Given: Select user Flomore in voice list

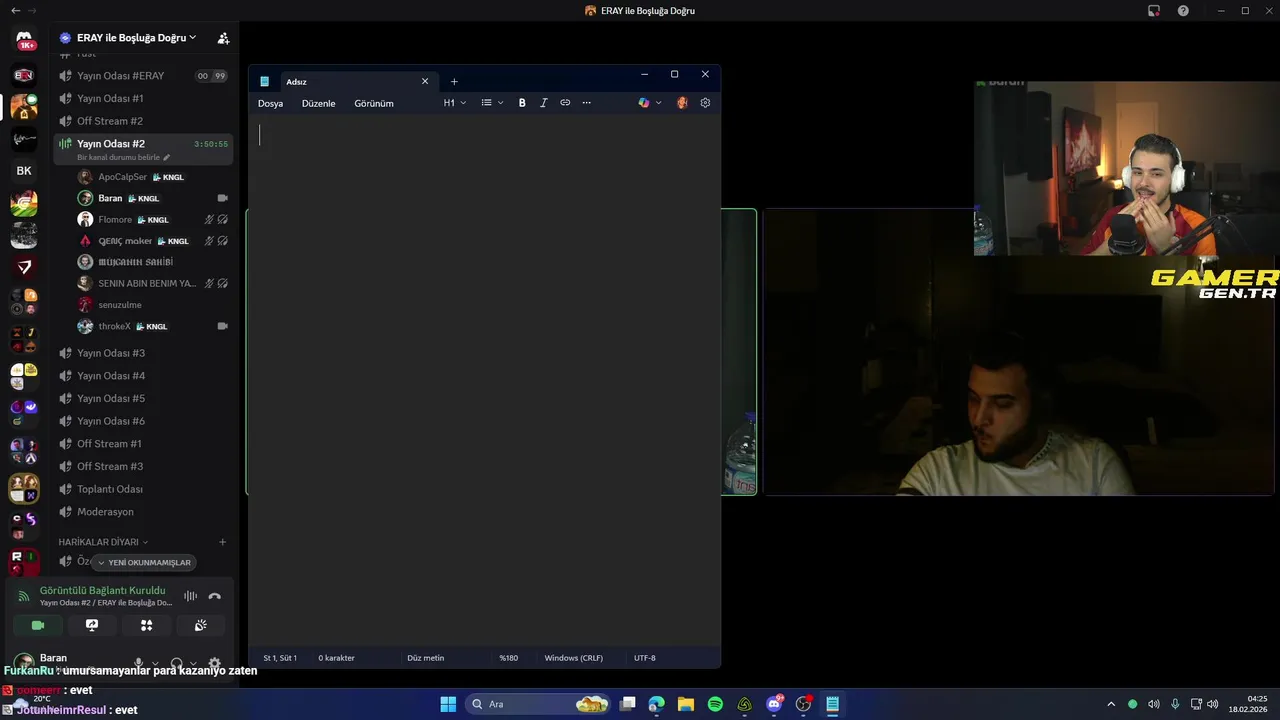Looking at the screenshot, I should 153,219.
